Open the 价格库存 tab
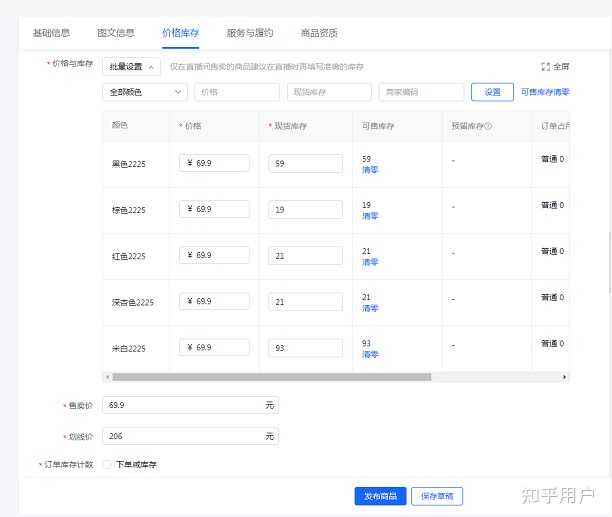The width and height of the screenshot is (612, 517). 180,33
